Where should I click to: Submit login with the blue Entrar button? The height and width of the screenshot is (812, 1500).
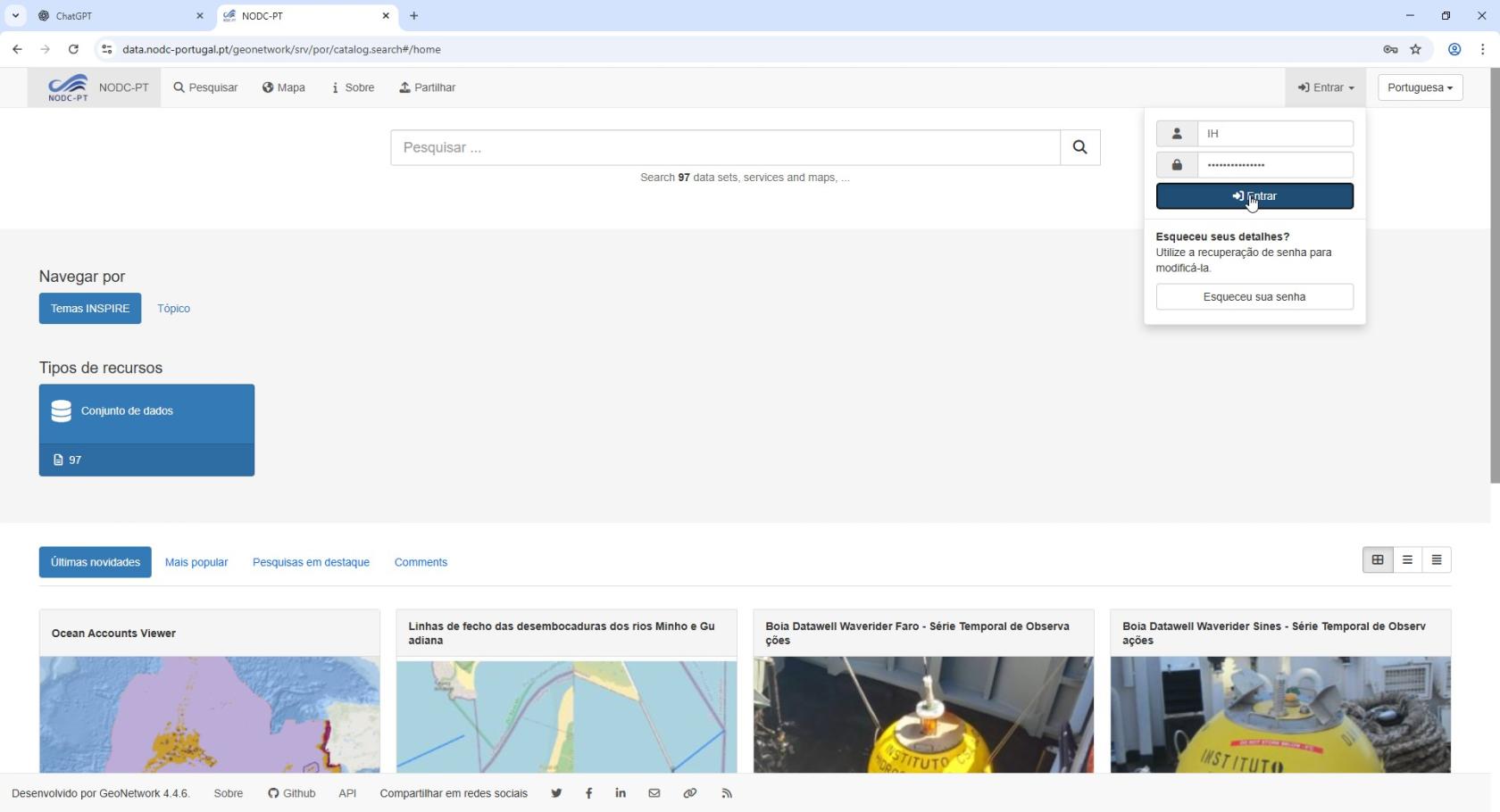pyautogui.click(x=1254, y=196)
